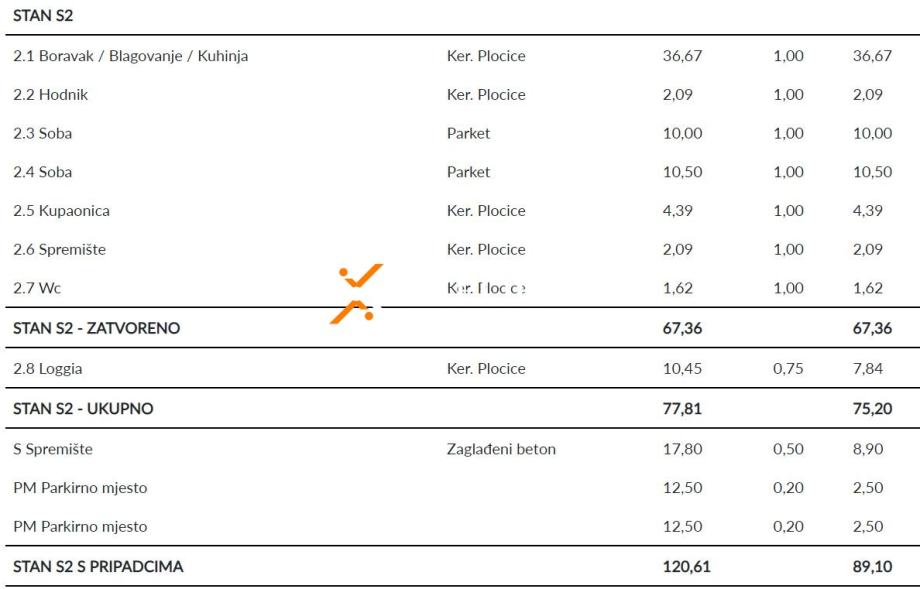Click the "2.6 Spremište" row label

pyautogui.click(x=59, y=250)
